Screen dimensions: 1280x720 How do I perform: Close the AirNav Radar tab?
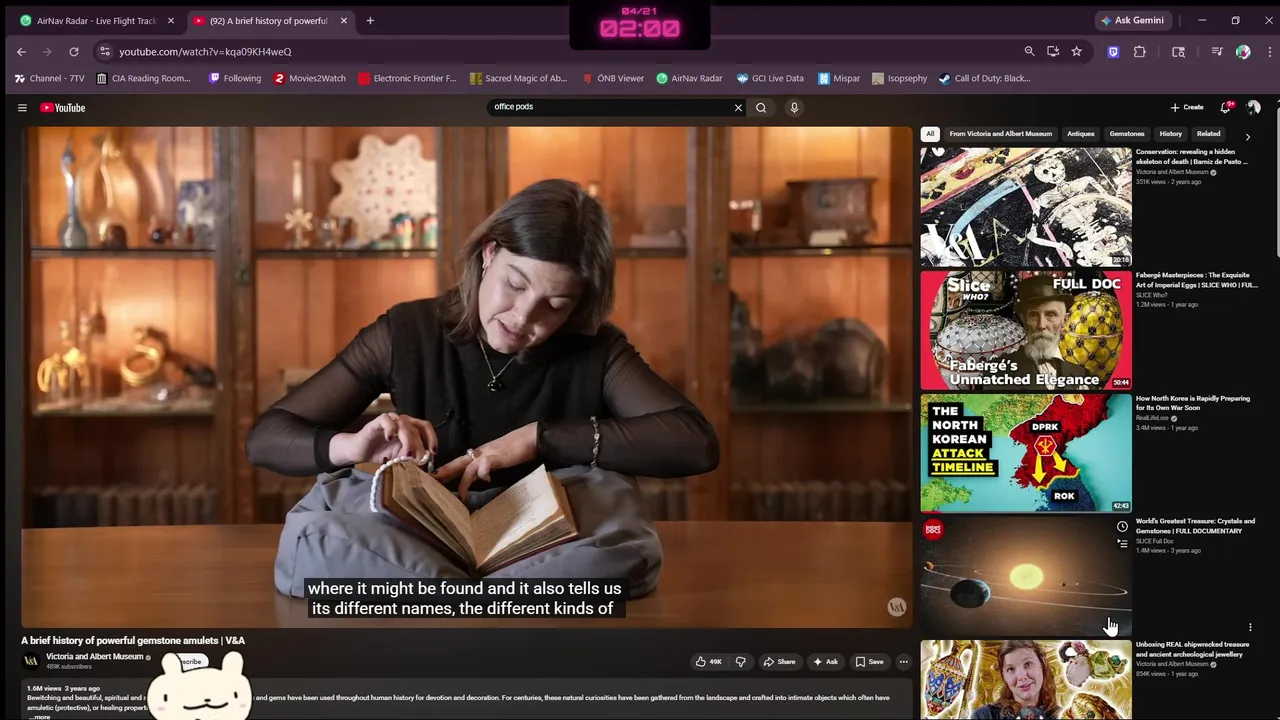tap(170, 21)
